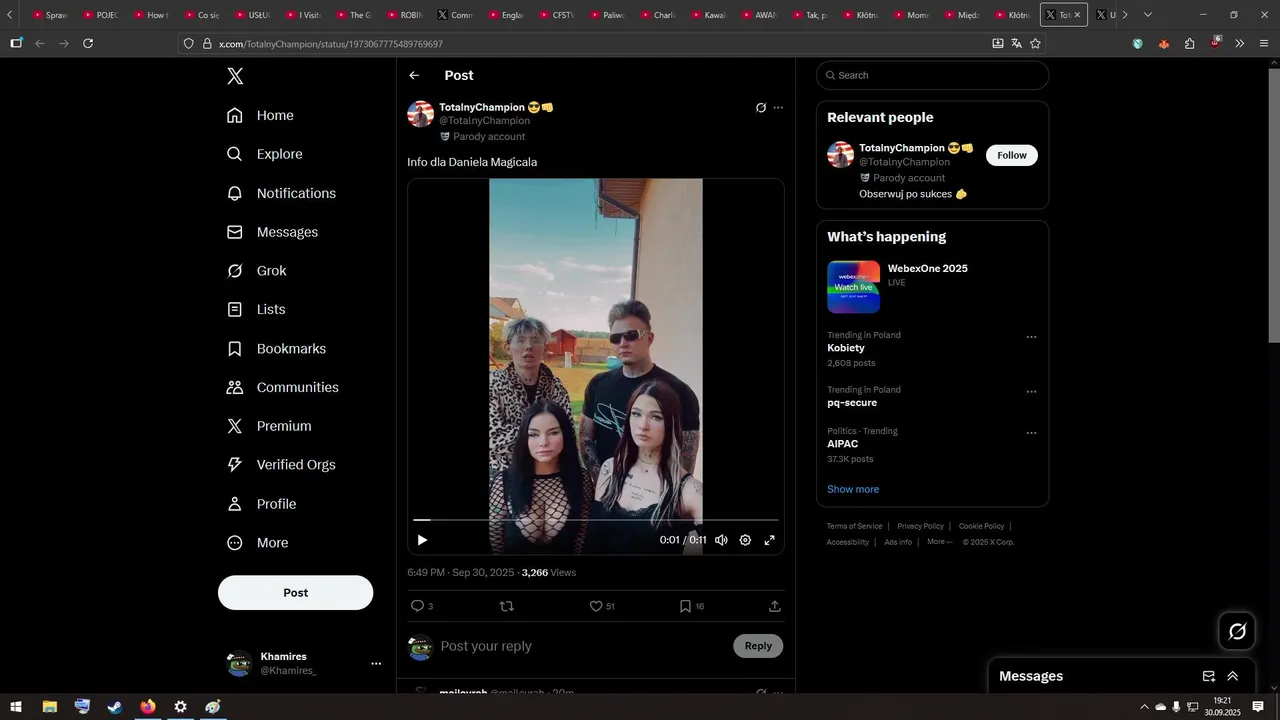The image size is (1280, 720).
Task: Click the Bookmarks bookmark icon in sidebar
Action: [x=235, y=349]
